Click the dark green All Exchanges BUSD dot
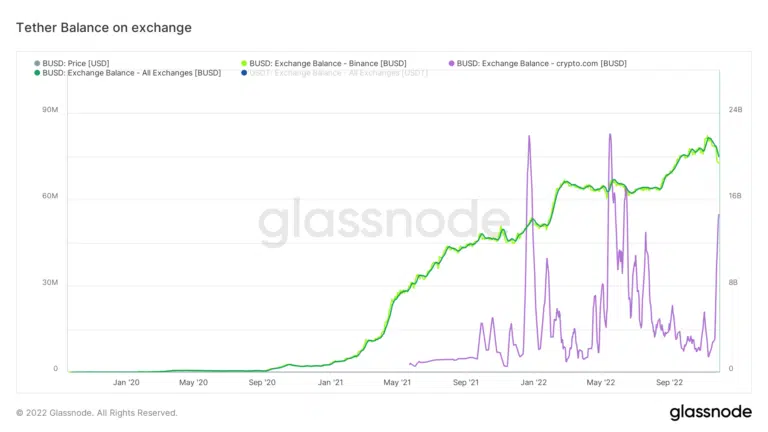Image resolution: width=768 pixels, height=432 pixels. 38,73
